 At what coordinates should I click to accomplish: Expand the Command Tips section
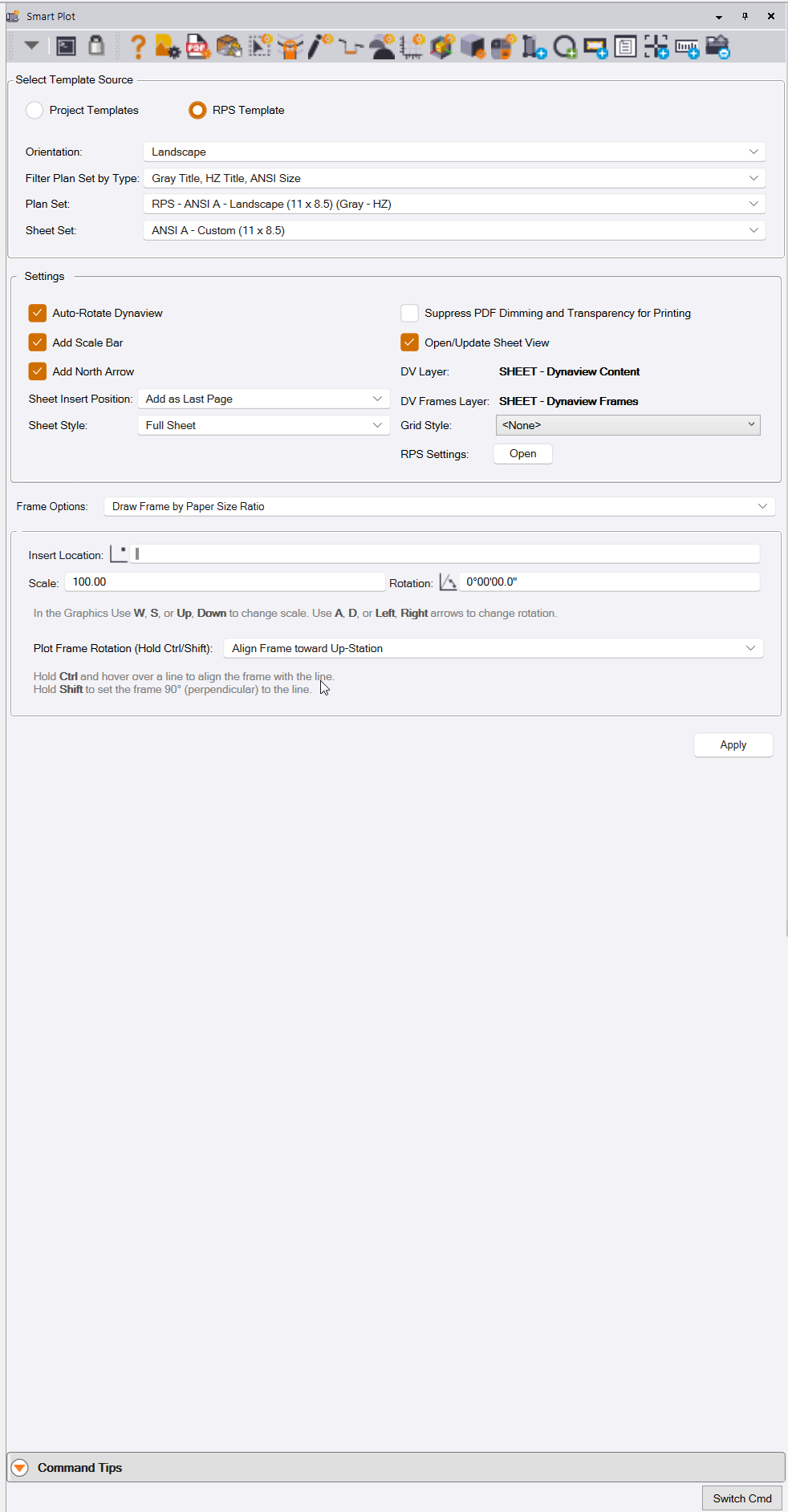pos(20,1467)
